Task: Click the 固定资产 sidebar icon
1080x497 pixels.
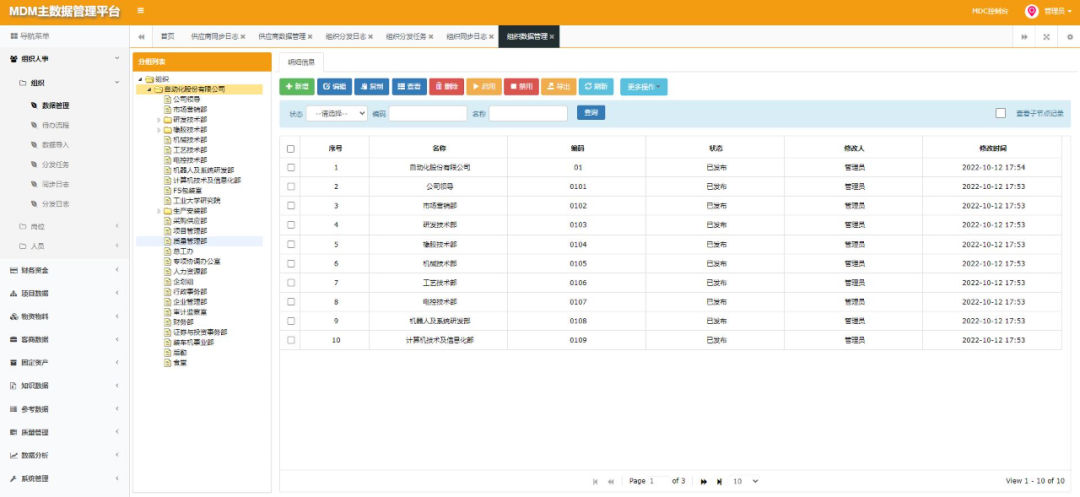Action: pyautogui.click(x=14, y=362)
